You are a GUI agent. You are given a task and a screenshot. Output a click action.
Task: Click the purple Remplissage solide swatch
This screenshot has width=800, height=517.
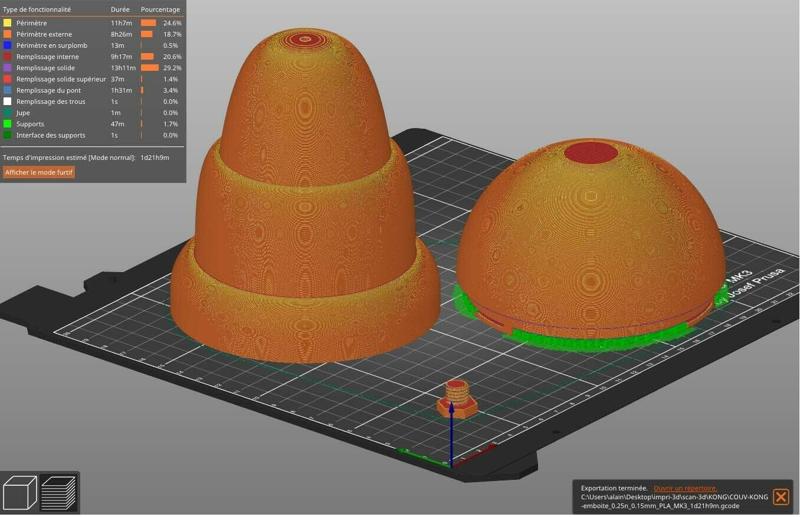tap(7, 67)
